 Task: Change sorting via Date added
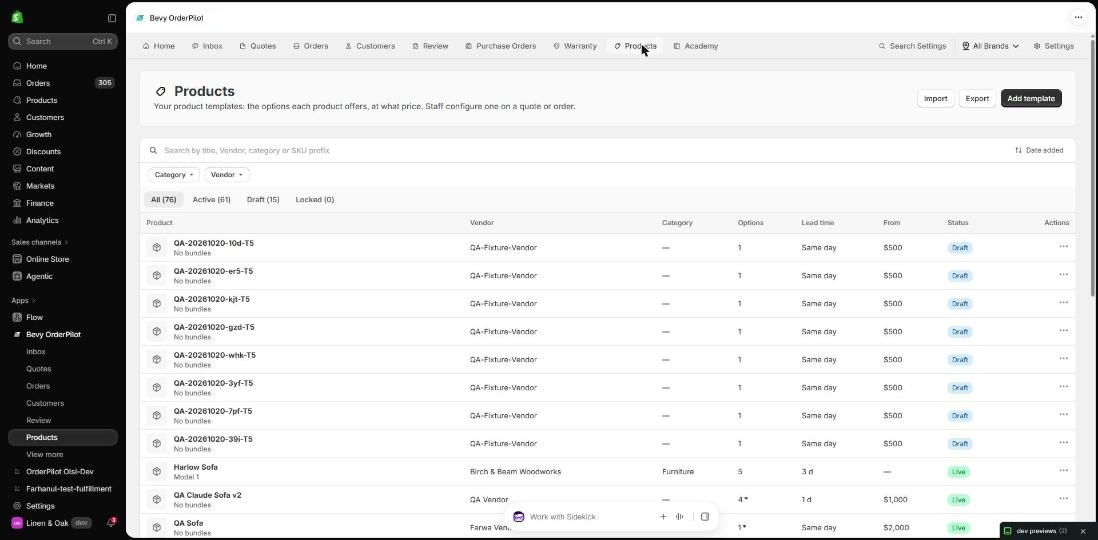[1039, 151]
